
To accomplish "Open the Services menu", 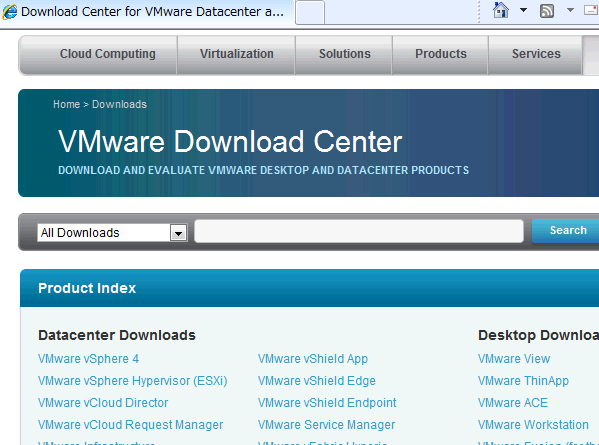I will click(536, 54).
